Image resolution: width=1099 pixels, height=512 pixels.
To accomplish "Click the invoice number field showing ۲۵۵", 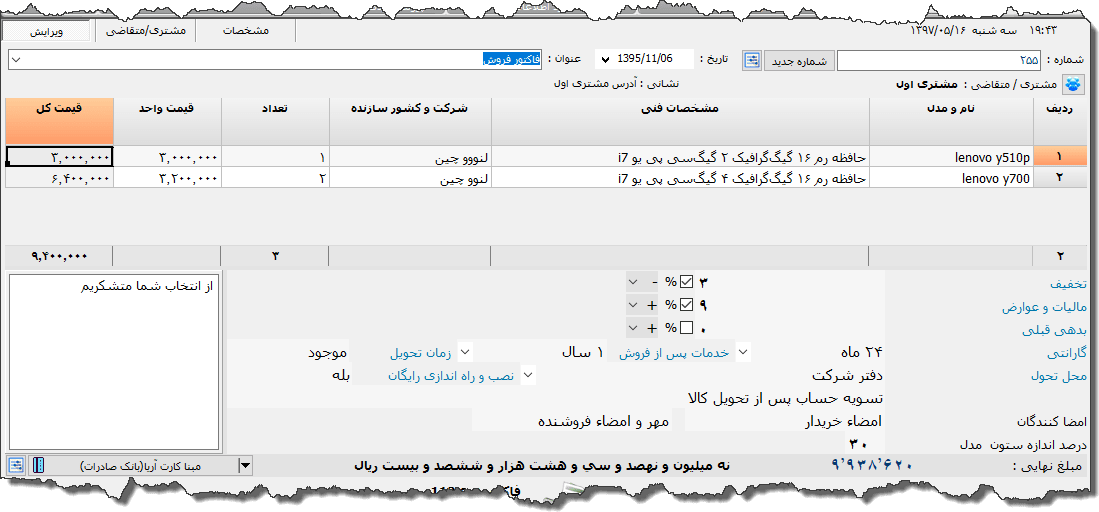I will click(x=939, y=60).
